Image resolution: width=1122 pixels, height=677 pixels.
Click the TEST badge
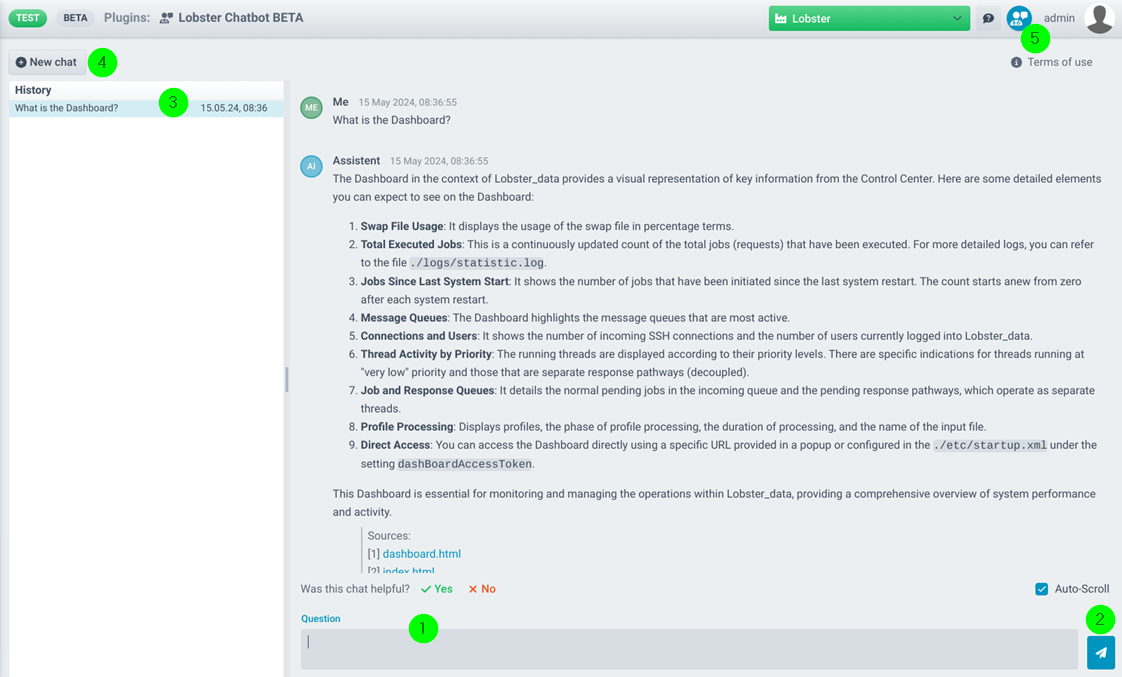(x=28, y=18)
